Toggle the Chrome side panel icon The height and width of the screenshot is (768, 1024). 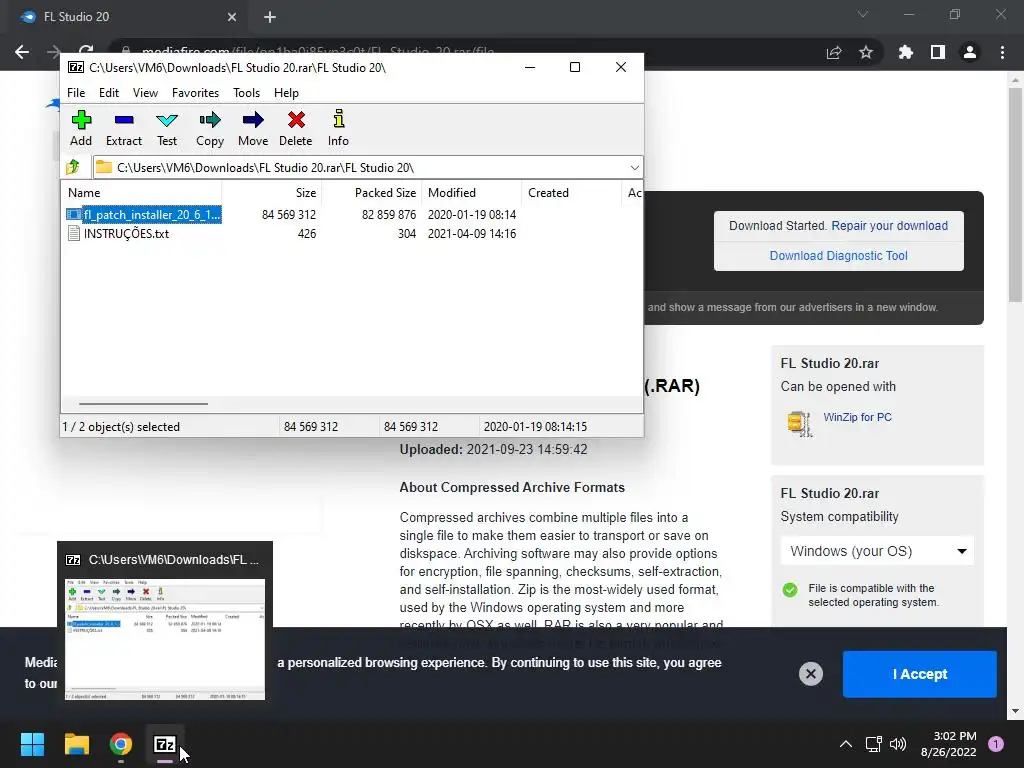click(x=938, y=52)
